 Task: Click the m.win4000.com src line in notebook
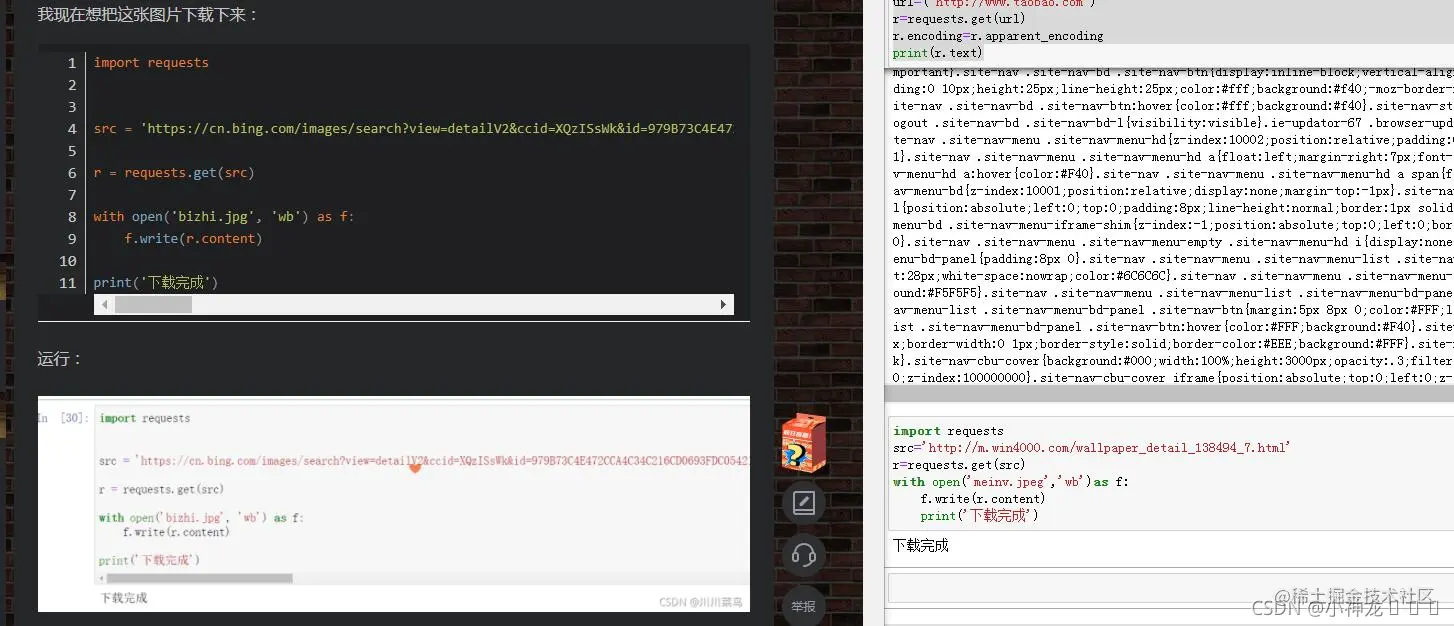pyautogui.click(x=1092, y=448)
